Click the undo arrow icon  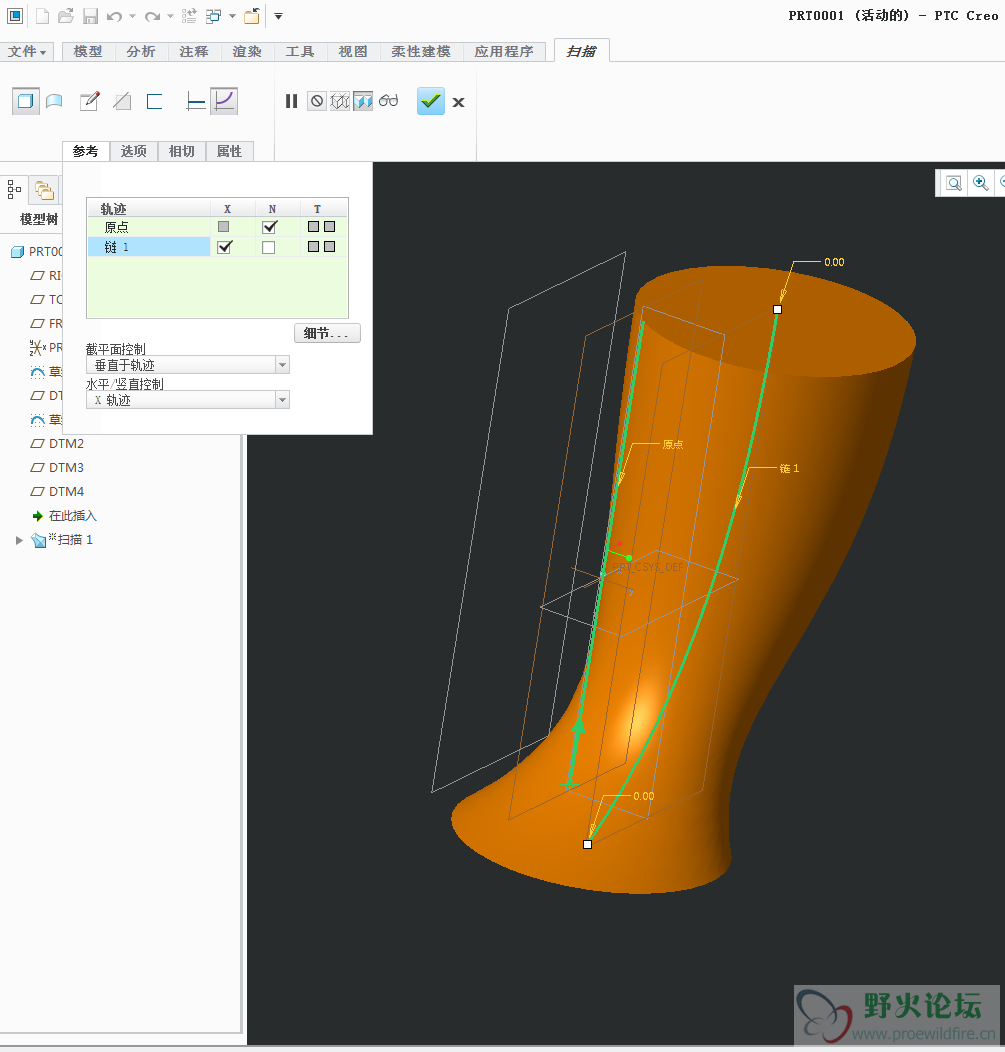click(115, 16)
